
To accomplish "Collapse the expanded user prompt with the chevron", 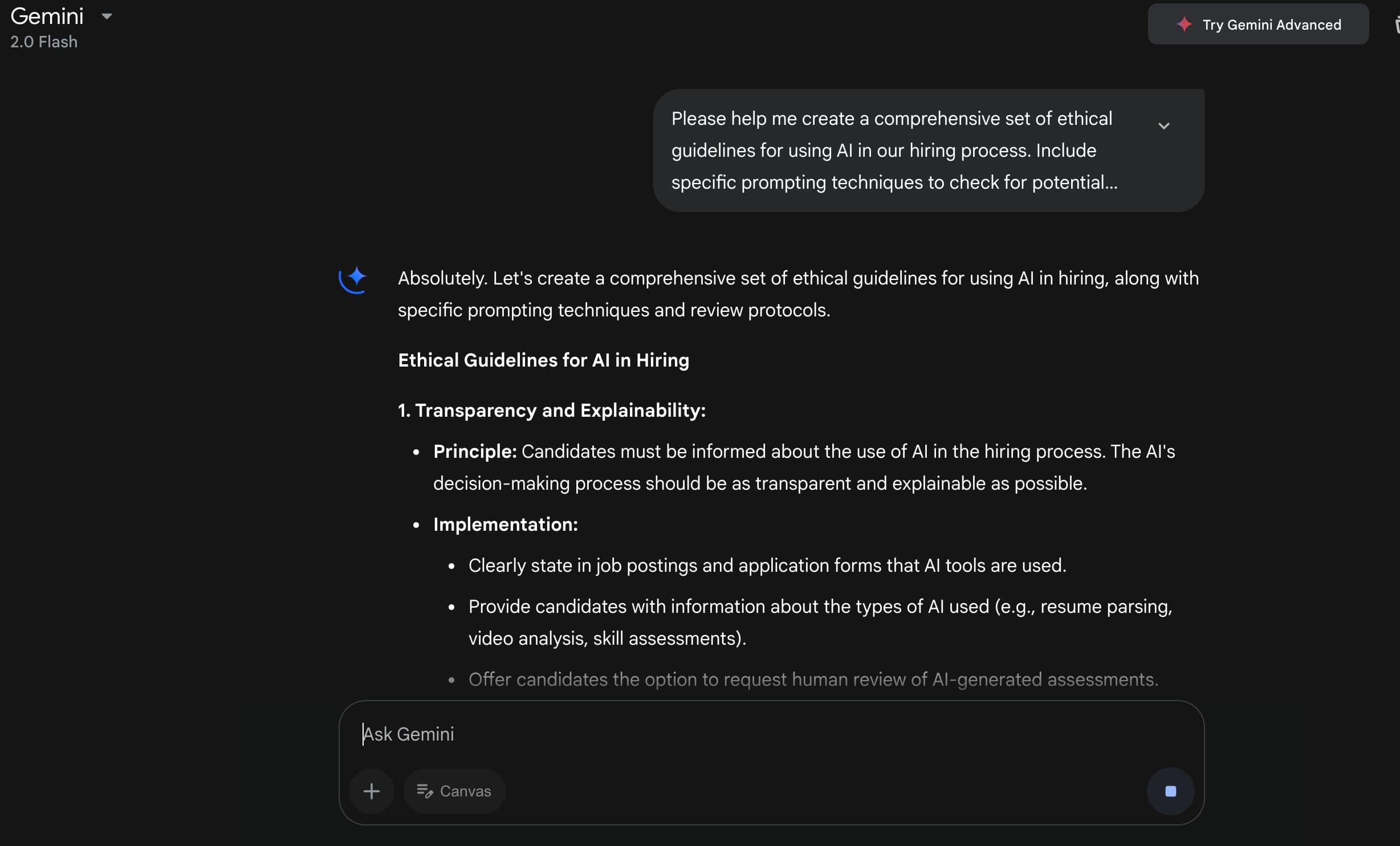I will pos(1165,125).
